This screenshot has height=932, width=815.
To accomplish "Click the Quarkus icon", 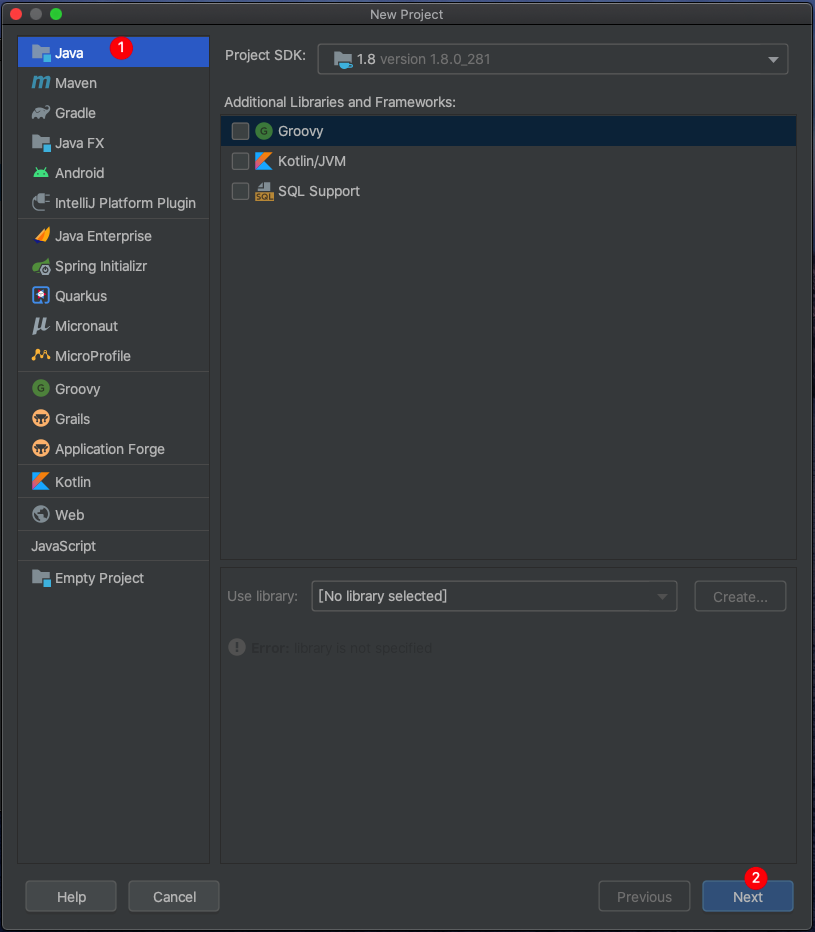I will tap(41, 295).
